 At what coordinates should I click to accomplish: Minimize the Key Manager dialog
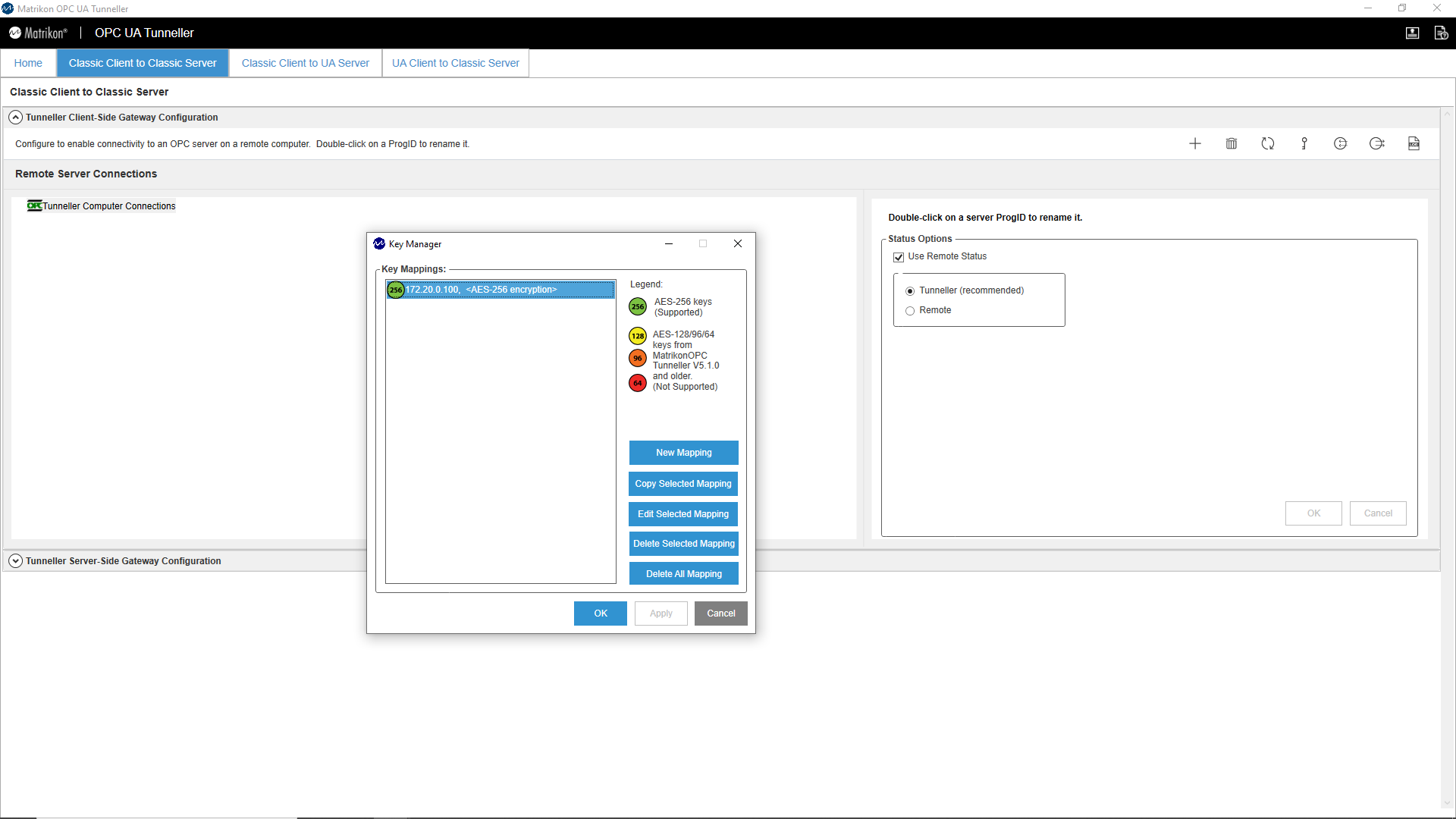click(x=669, y=243)
